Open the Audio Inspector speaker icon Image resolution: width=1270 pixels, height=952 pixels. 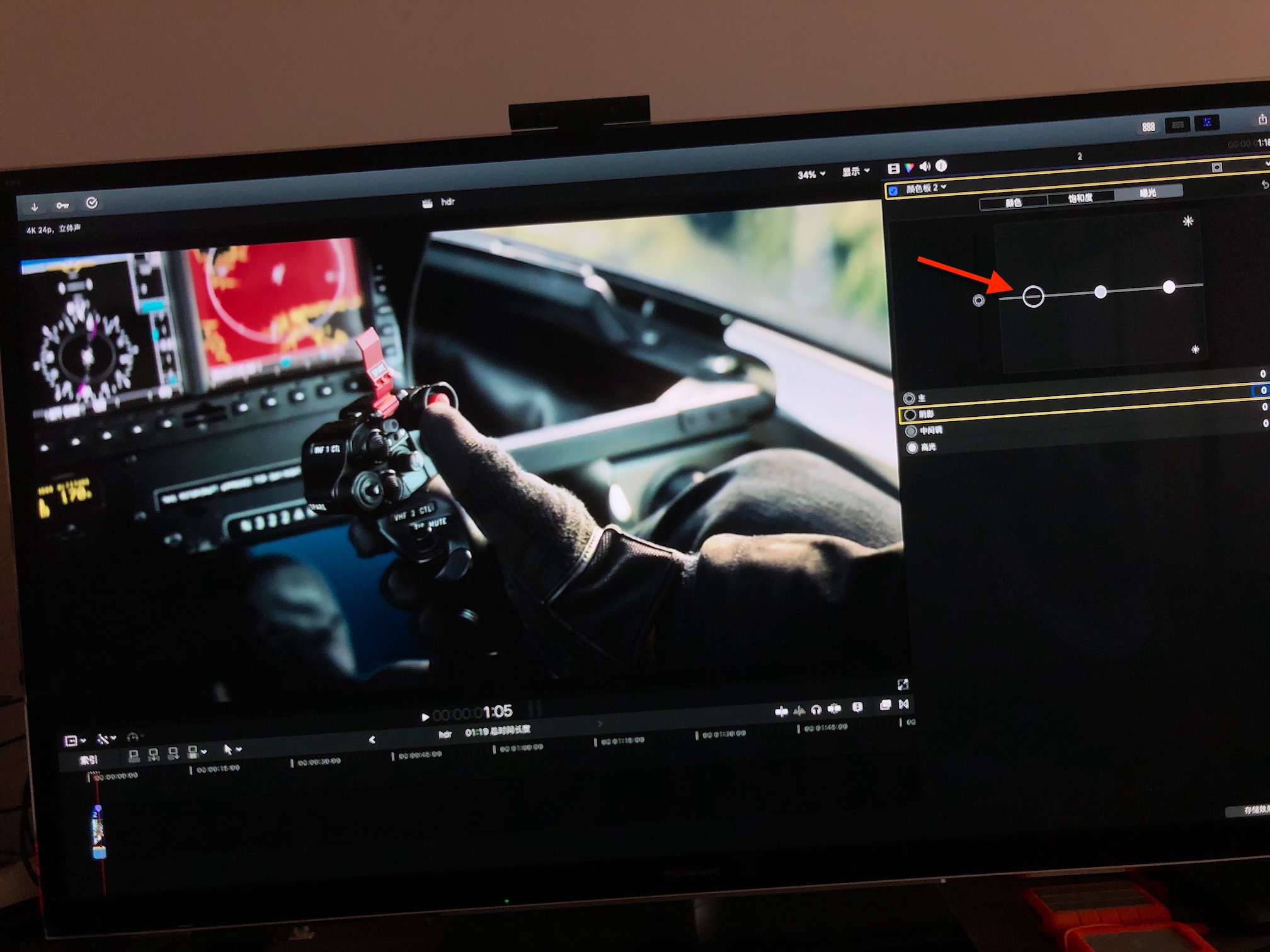coord(924,166)
